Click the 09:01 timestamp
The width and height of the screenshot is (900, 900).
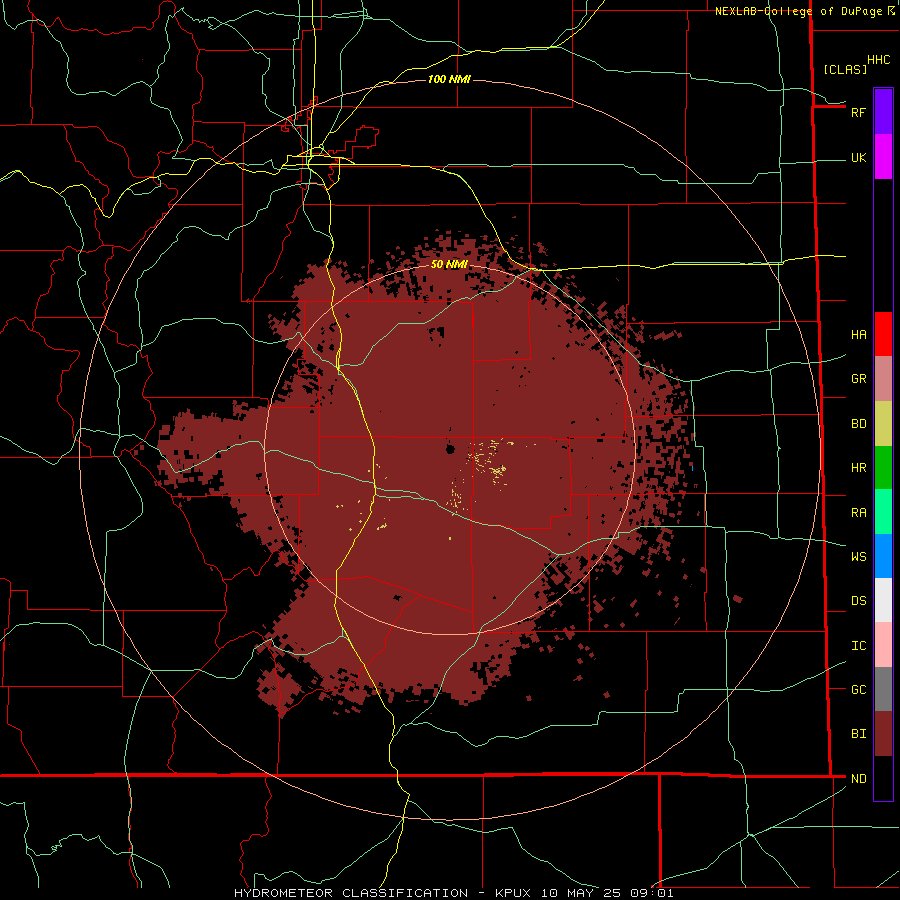coord(651,893)
